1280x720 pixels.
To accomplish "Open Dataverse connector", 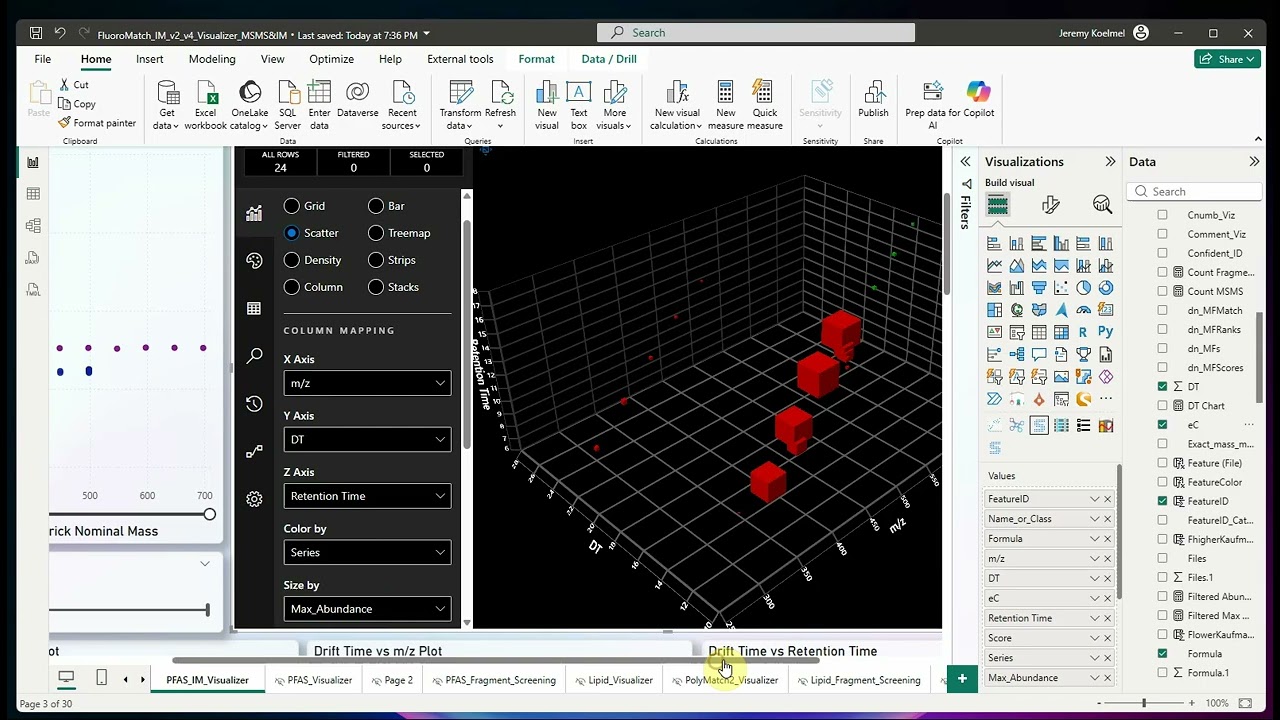I will 357,94.
